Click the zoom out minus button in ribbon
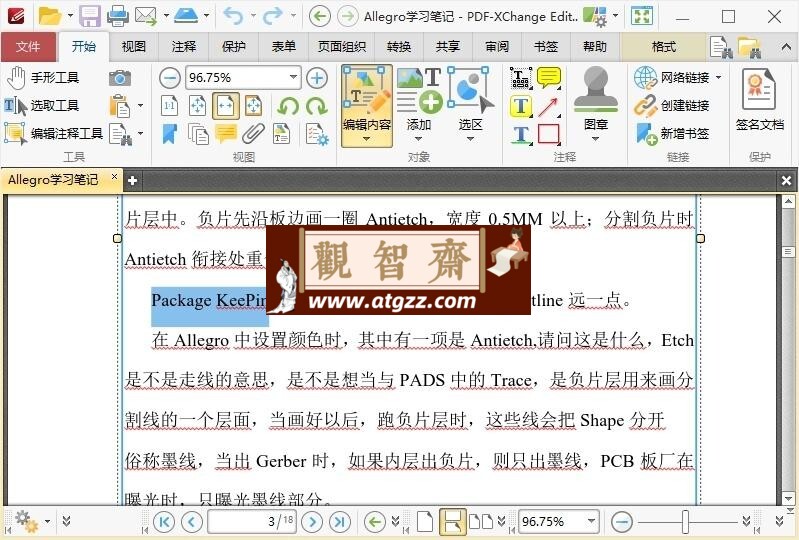The height and width of the screenshot is (540, 799). [170, 78]
